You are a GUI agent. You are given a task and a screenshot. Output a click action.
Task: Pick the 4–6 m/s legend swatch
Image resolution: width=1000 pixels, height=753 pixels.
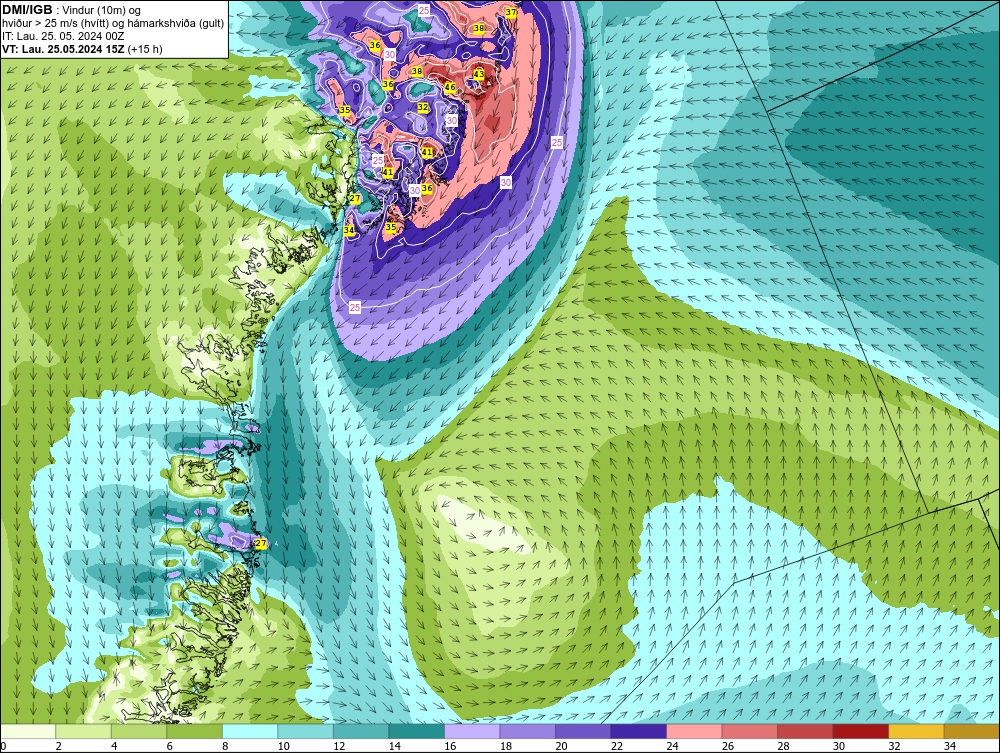pos(139,731)
